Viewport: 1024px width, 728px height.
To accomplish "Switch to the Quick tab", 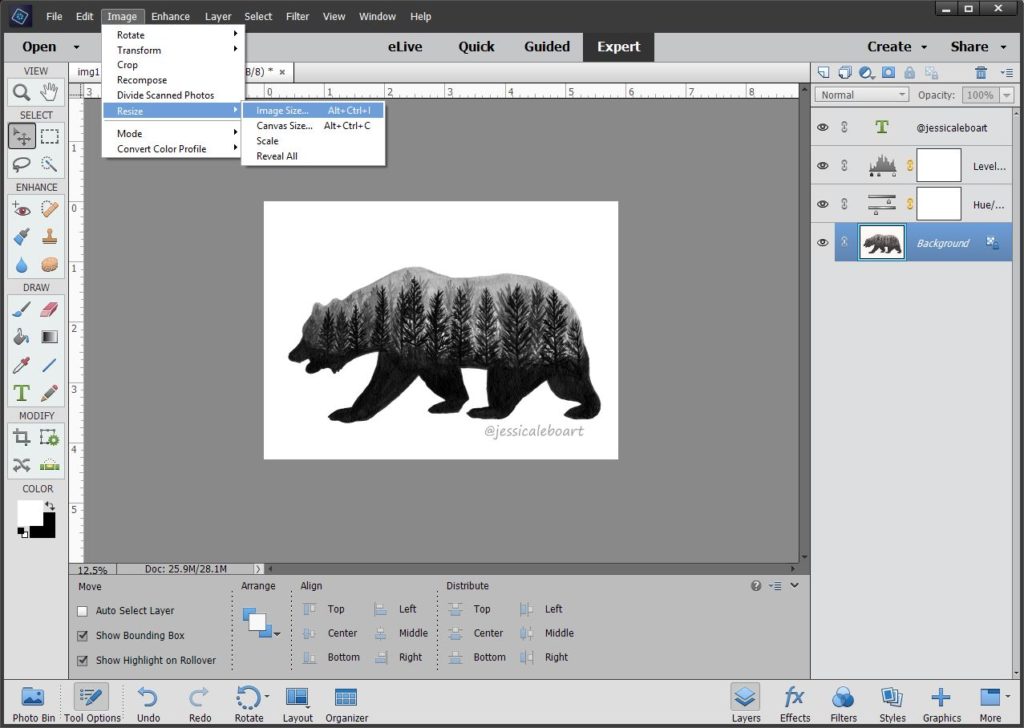I will (476, 47).
